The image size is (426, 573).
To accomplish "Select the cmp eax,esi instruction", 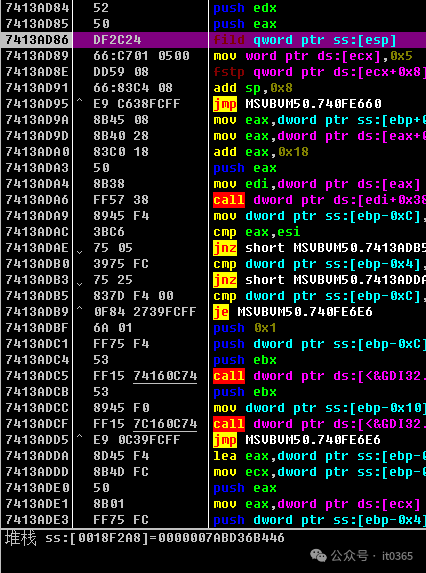I will pyautogui.click(x=257, y=232).
